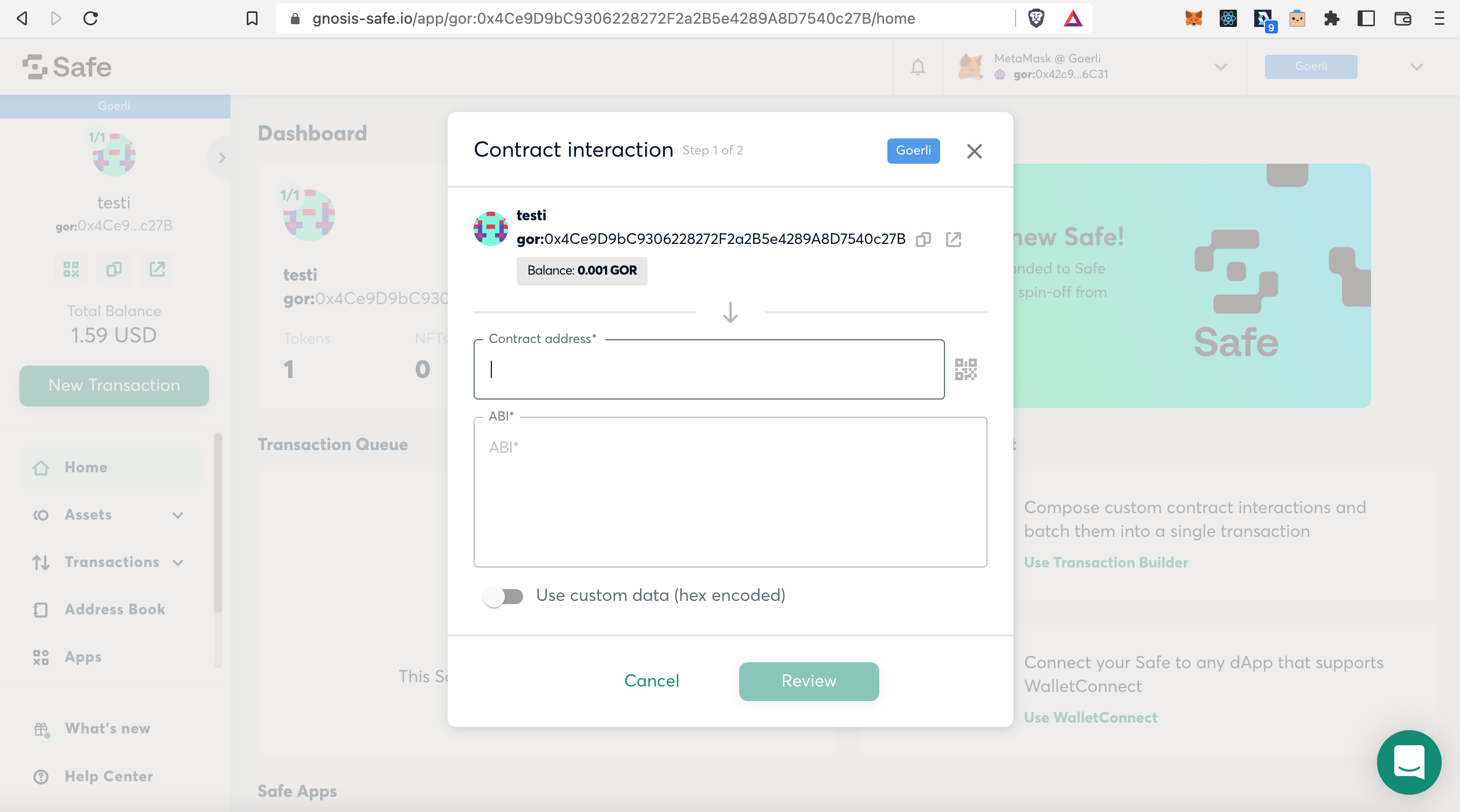Open notifications bell
1460x812 pixels.
(918, 67)
